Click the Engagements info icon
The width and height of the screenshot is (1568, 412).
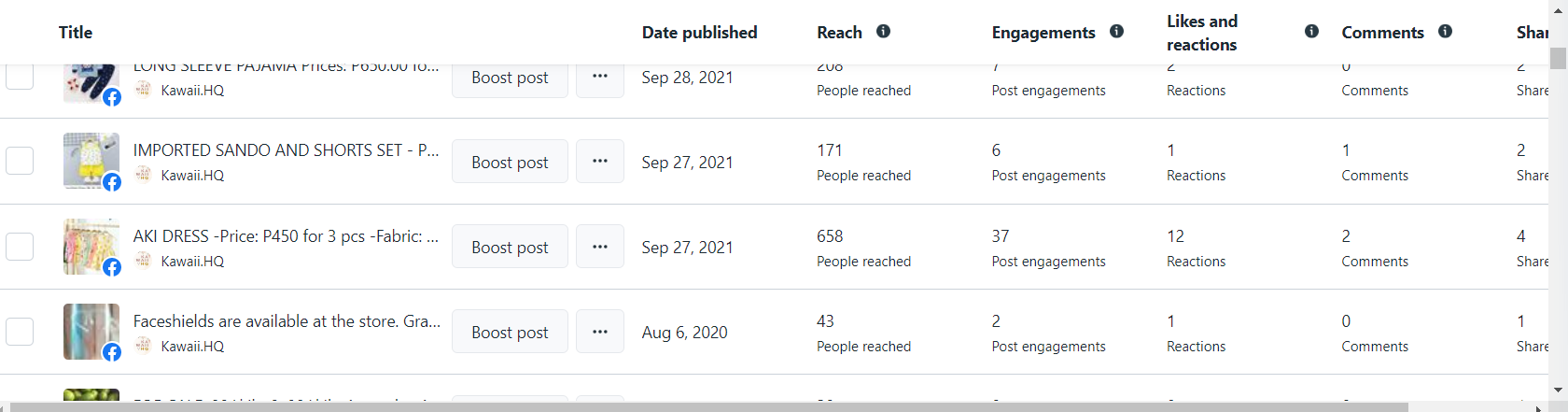(1116, 32)
